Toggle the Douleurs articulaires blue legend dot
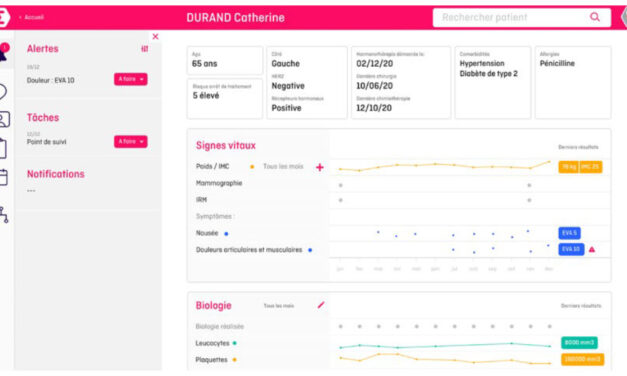 310,250
